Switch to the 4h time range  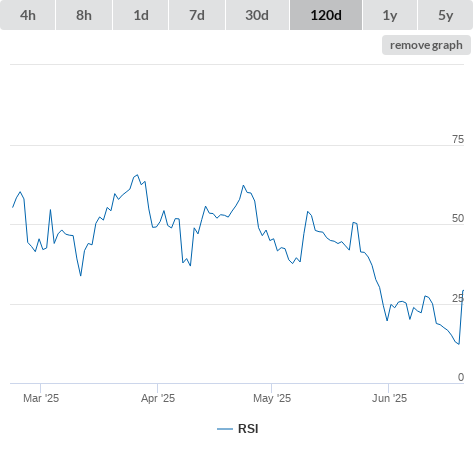pos(28,15)
